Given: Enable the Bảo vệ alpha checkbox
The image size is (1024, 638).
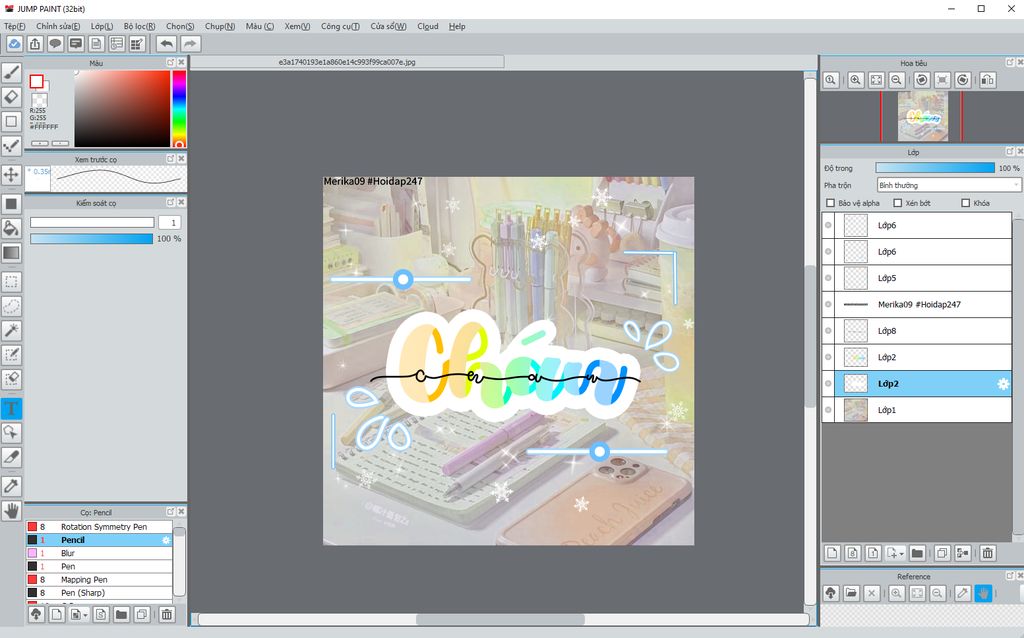Looking at the screenshot, I should [x=831, y=203].
